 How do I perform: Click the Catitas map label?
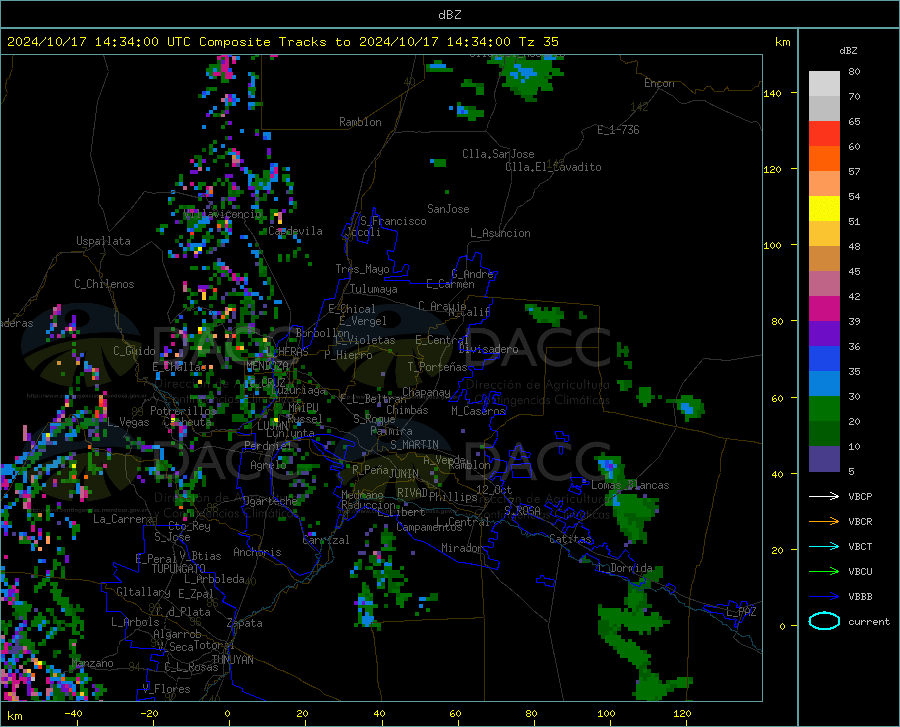pos(570,539)
